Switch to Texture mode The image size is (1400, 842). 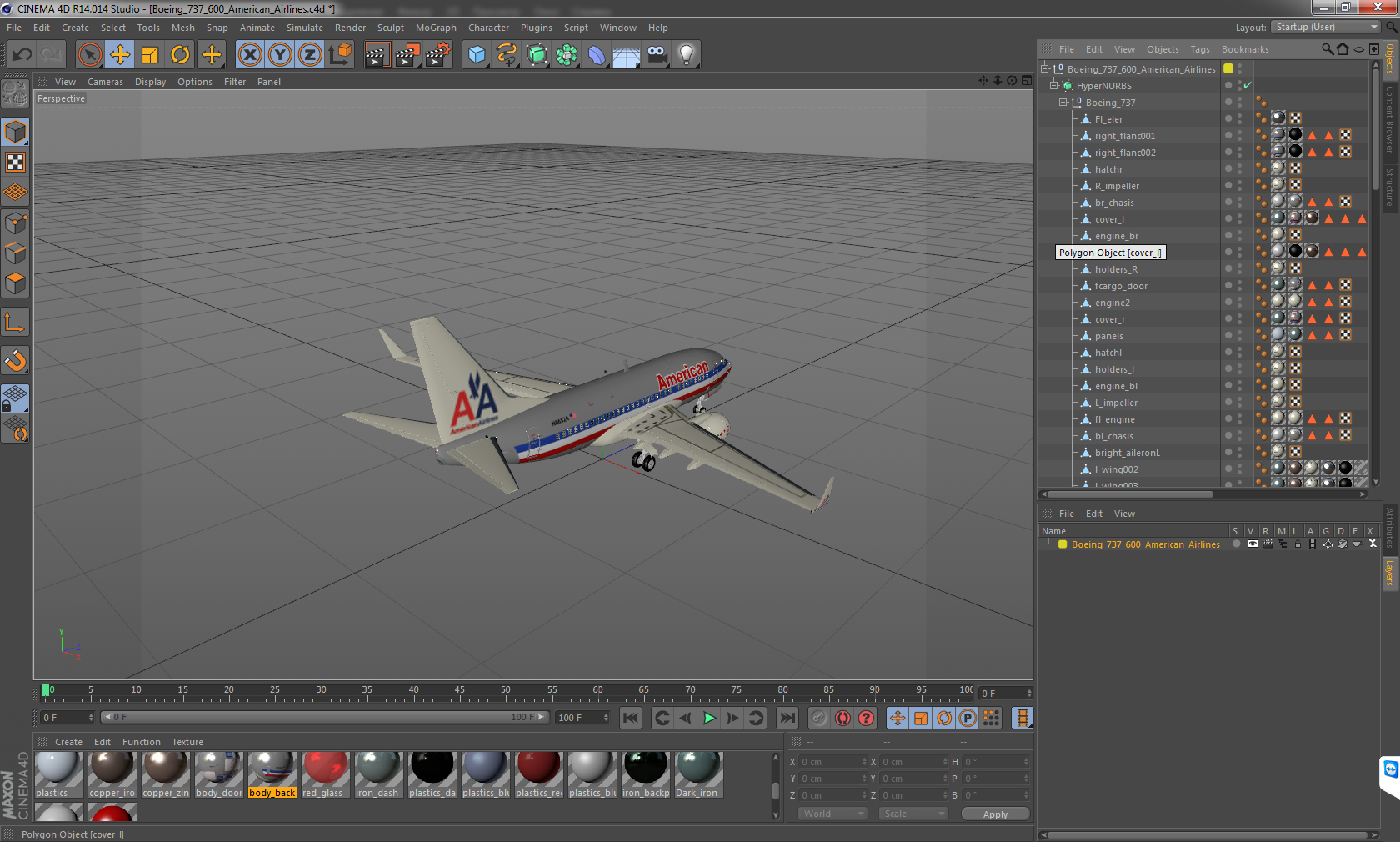(x=16, y=163)
